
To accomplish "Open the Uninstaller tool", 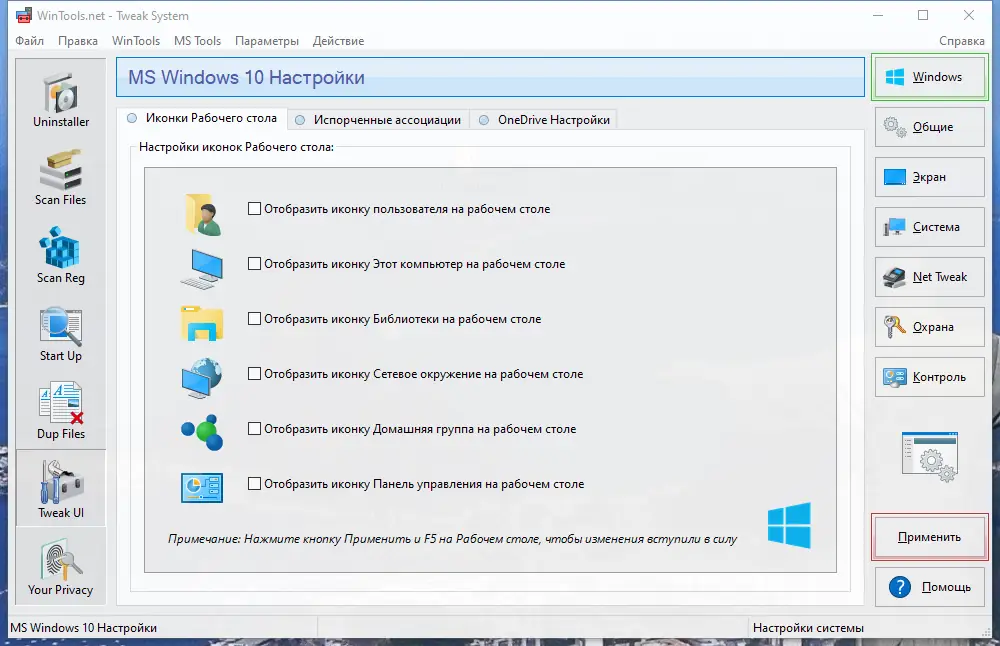I will coord(61,99).
